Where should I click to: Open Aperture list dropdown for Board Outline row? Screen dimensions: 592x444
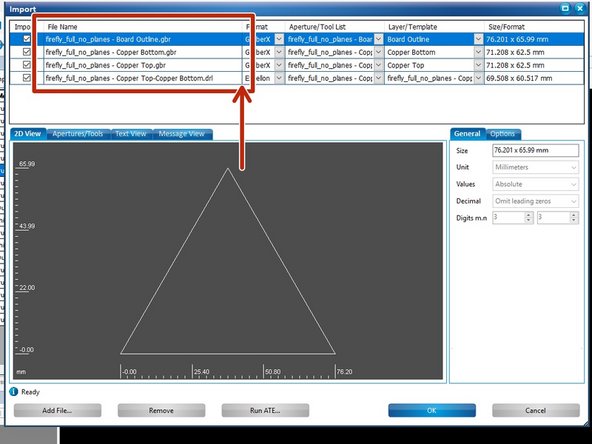pyautogui.click(x=379, y=39)
